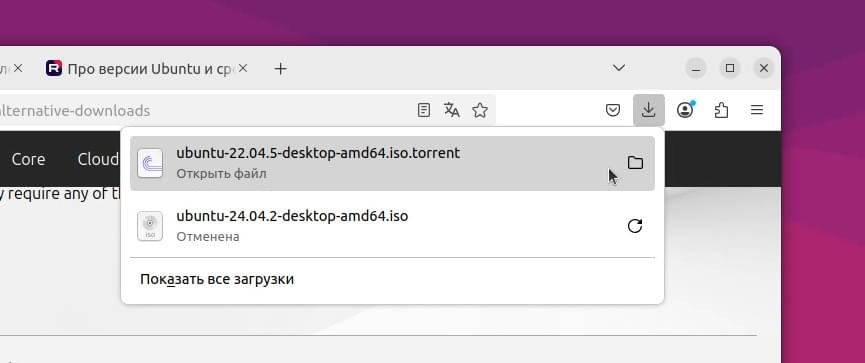Screen dimensions: 865x363
Task: Open the extensions puzzle icon
Action: (x=721, y=110)
